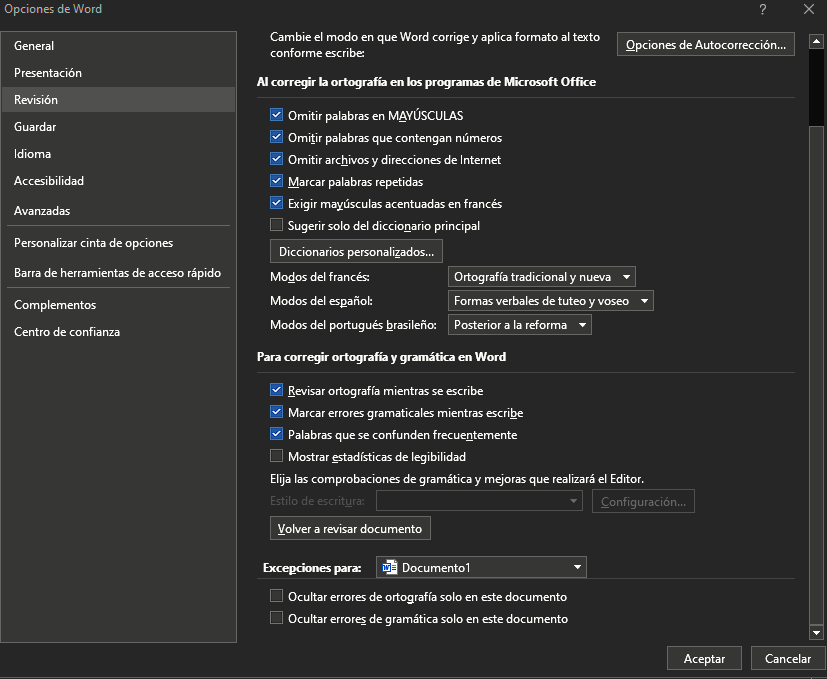Image resolution: width=827 pixels, height=679 pixels.
Task: Click the Configuración button
Action: 643,501
